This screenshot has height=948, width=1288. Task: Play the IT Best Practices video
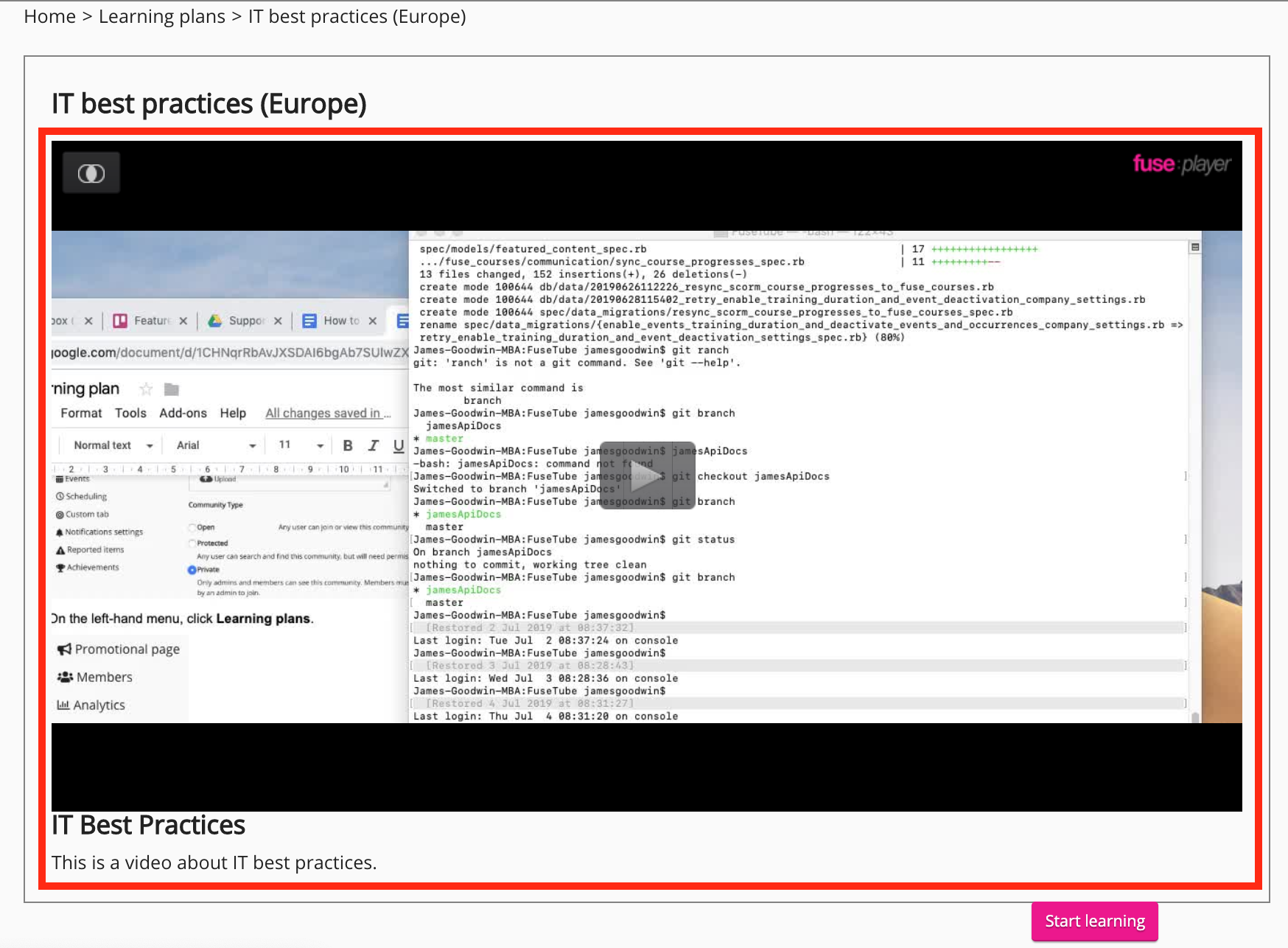pyautogui.click(x=647, y=475)
